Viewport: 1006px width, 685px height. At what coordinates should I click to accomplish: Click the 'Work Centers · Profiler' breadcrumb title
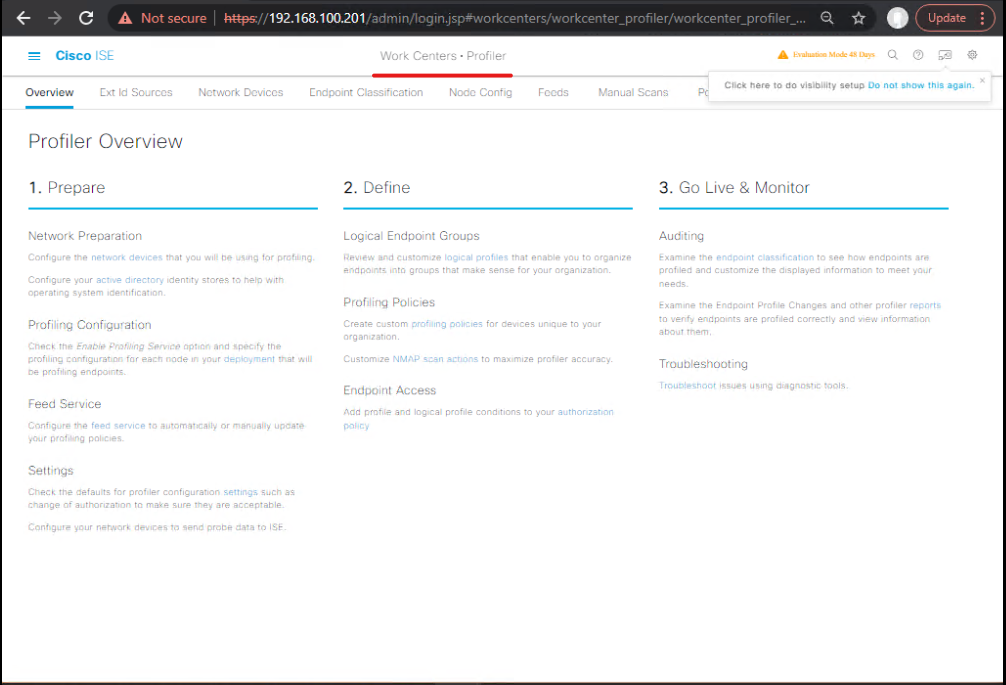pyautogui.click(x=443, y=56)
